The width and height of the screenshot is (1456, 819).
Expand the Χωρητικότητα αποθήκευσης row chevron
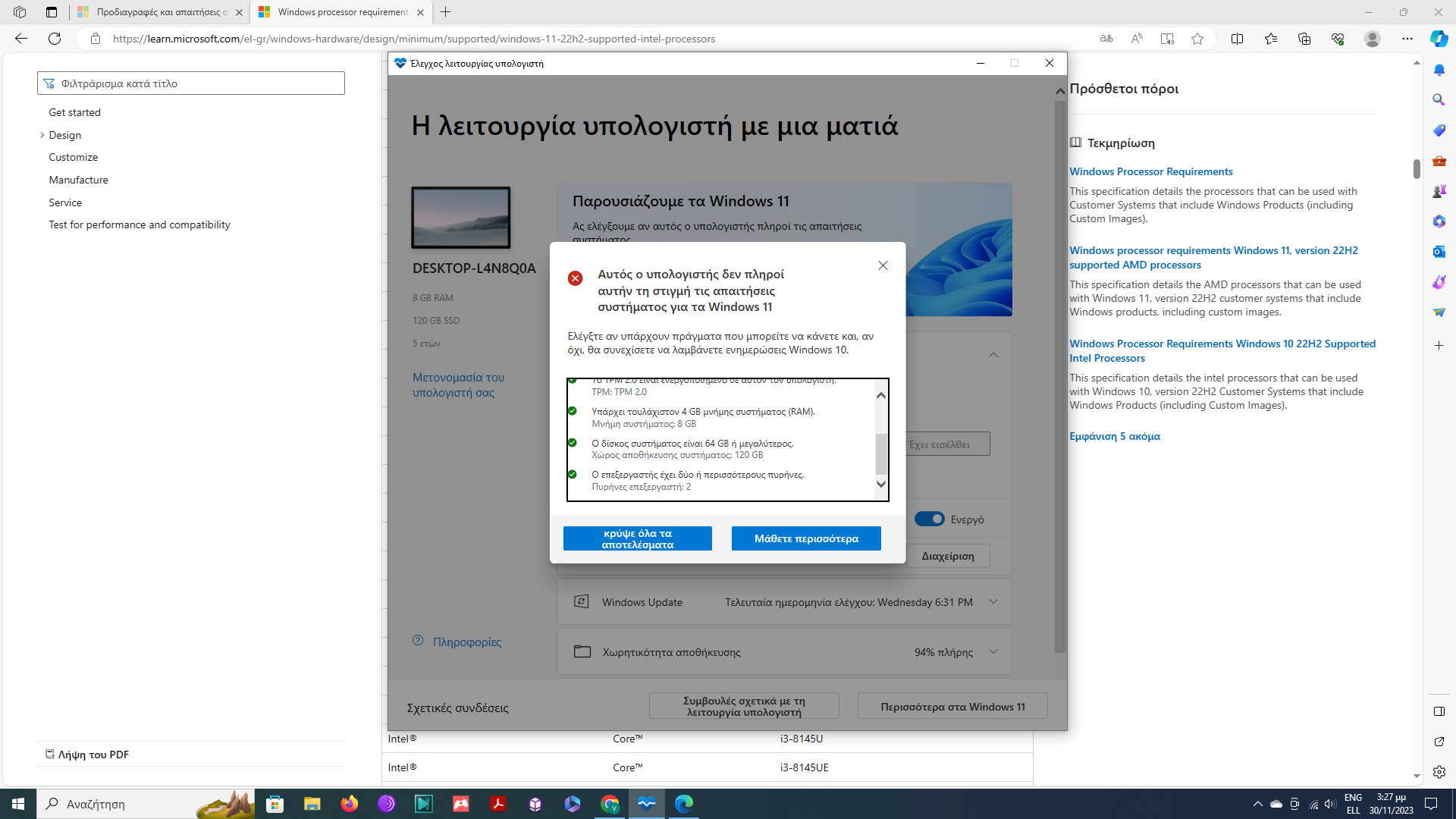point(993,652)
